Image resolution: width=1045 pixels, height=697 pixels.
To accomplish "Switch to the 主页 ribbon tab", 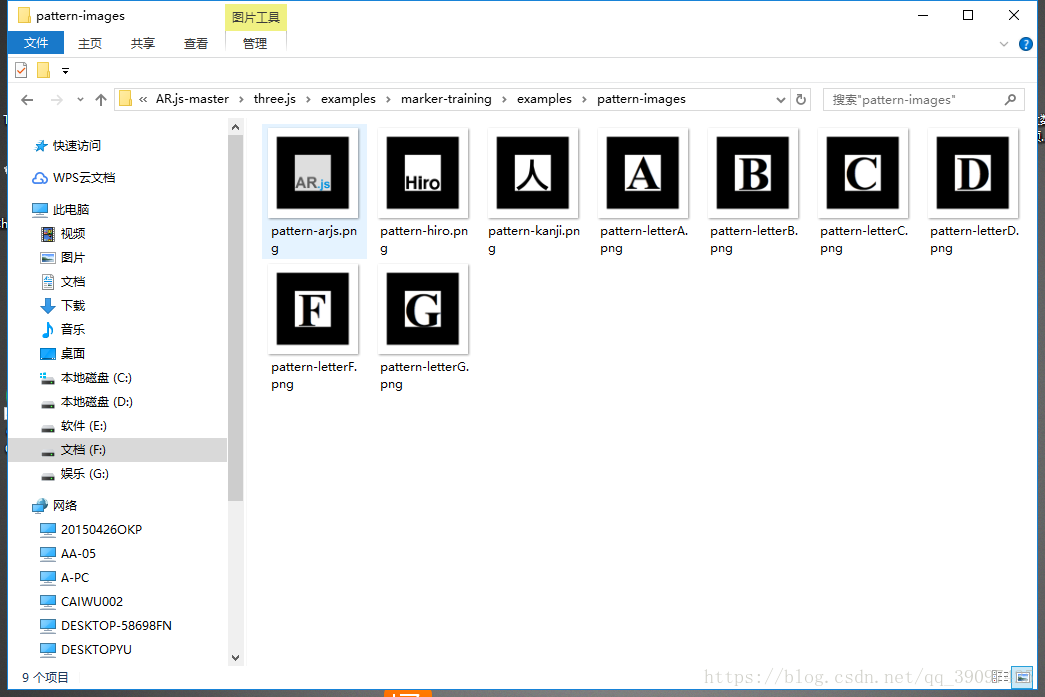I will click(x=90, y=43).
